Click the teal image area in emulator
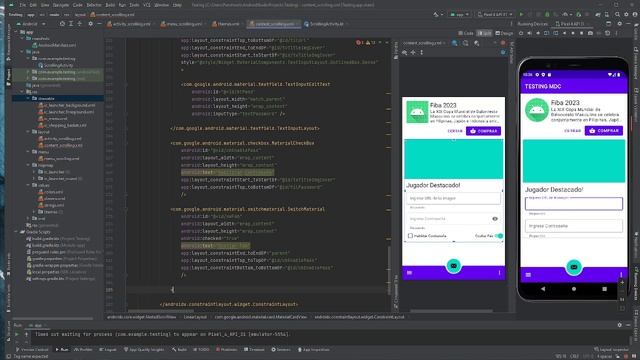The width and height of the screenshot is (640, 360). point(574,161)
